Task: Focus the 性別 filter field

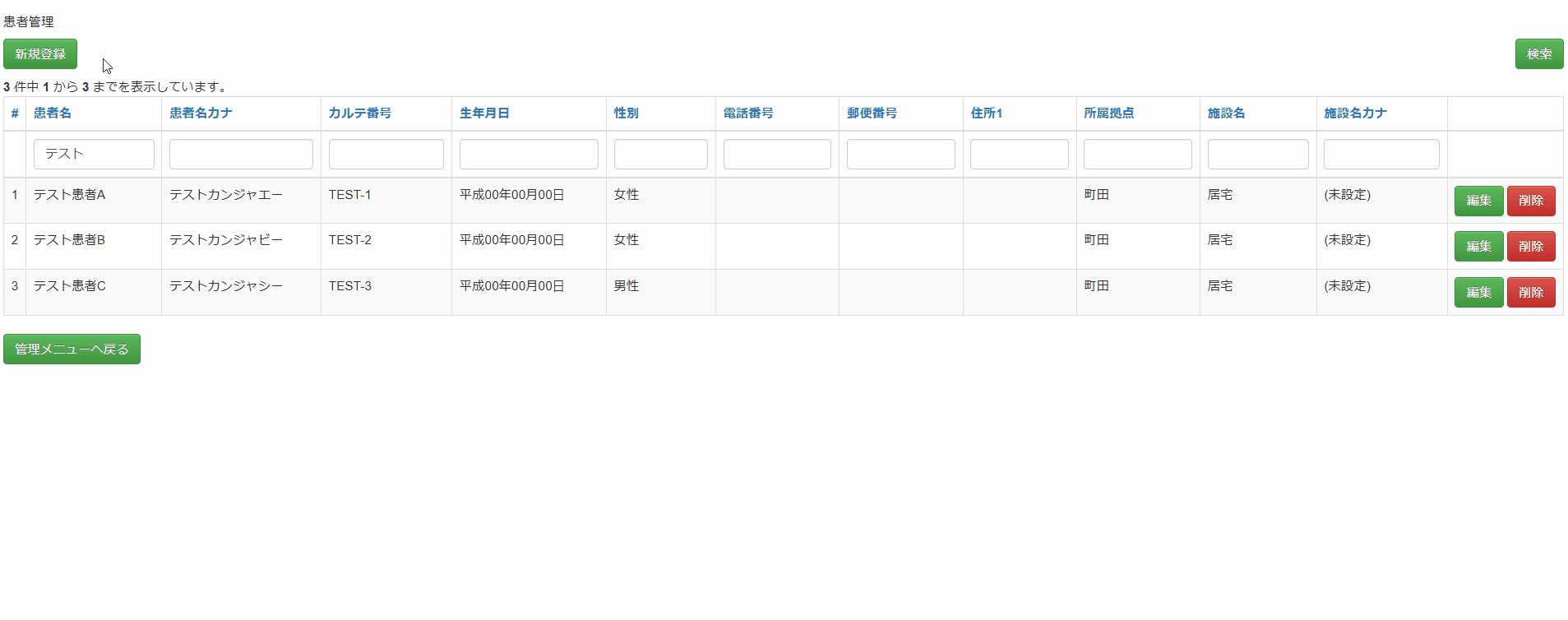Action: [x=661, y=155]
